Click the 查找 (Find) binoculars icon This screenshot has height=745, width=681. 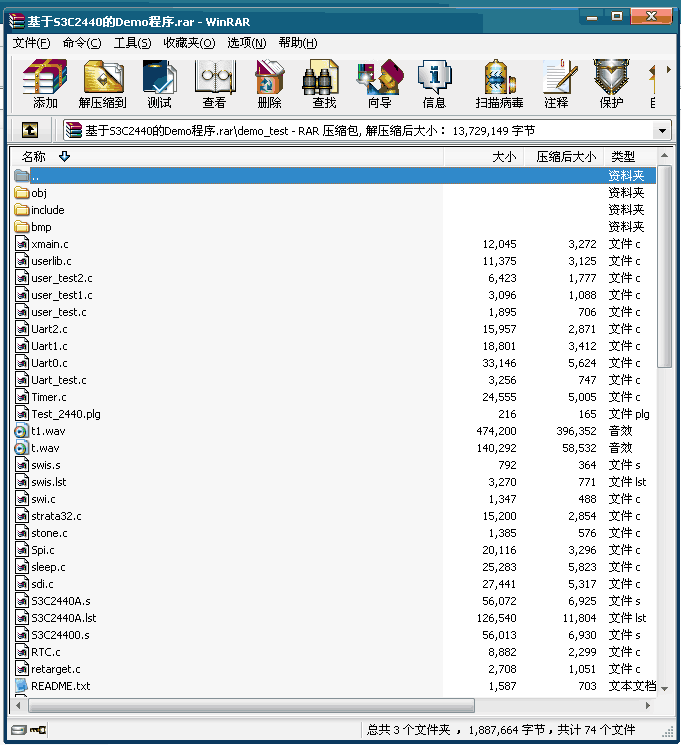click(x=320, y=77)
